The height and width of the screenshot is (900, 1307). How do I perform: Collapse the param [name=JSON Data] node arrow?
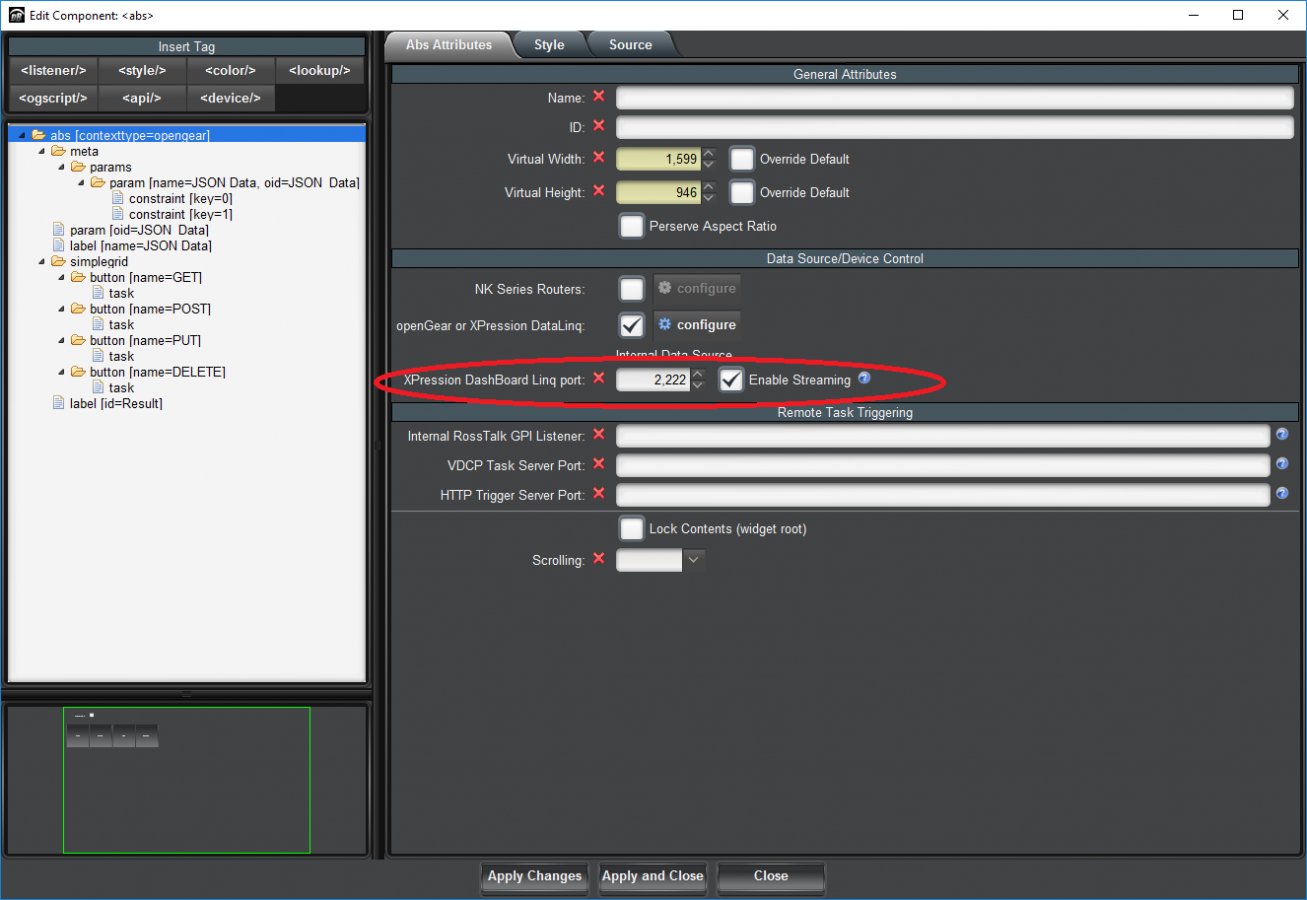(x=81, y=183)
